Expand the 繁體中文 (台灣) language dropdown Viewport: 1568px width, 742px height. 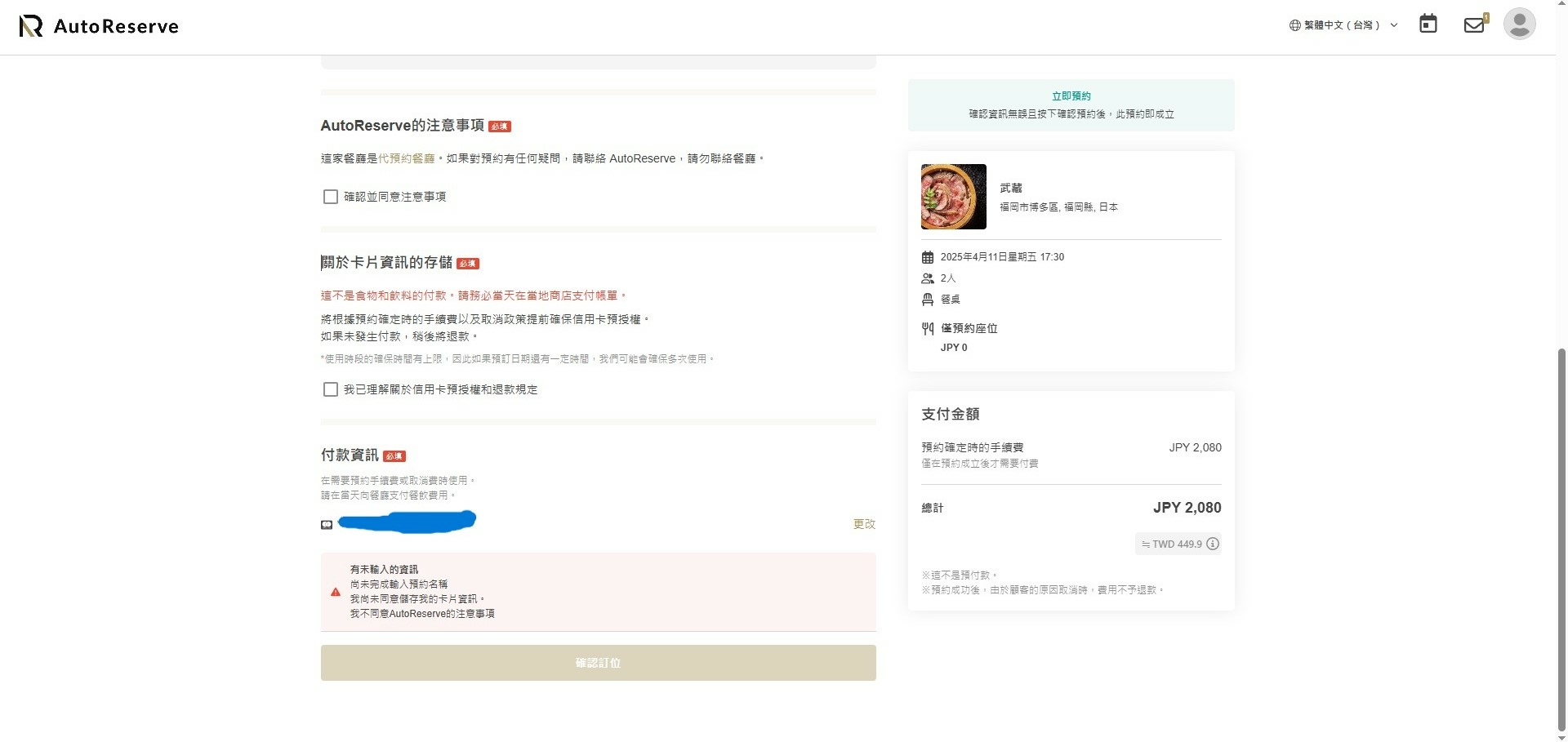click(x=1343, y=25)
